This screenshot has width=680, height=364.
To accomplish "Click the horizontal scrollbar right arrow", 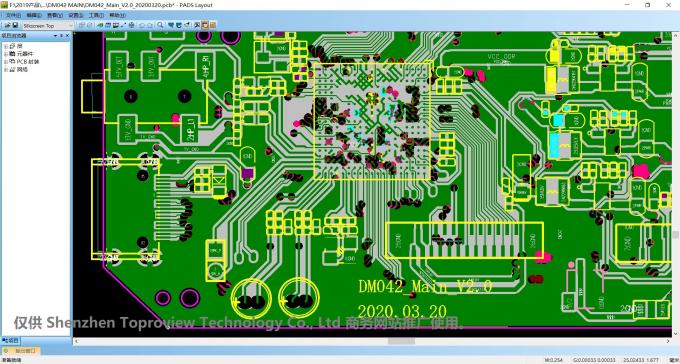I will tap(668, 341).
